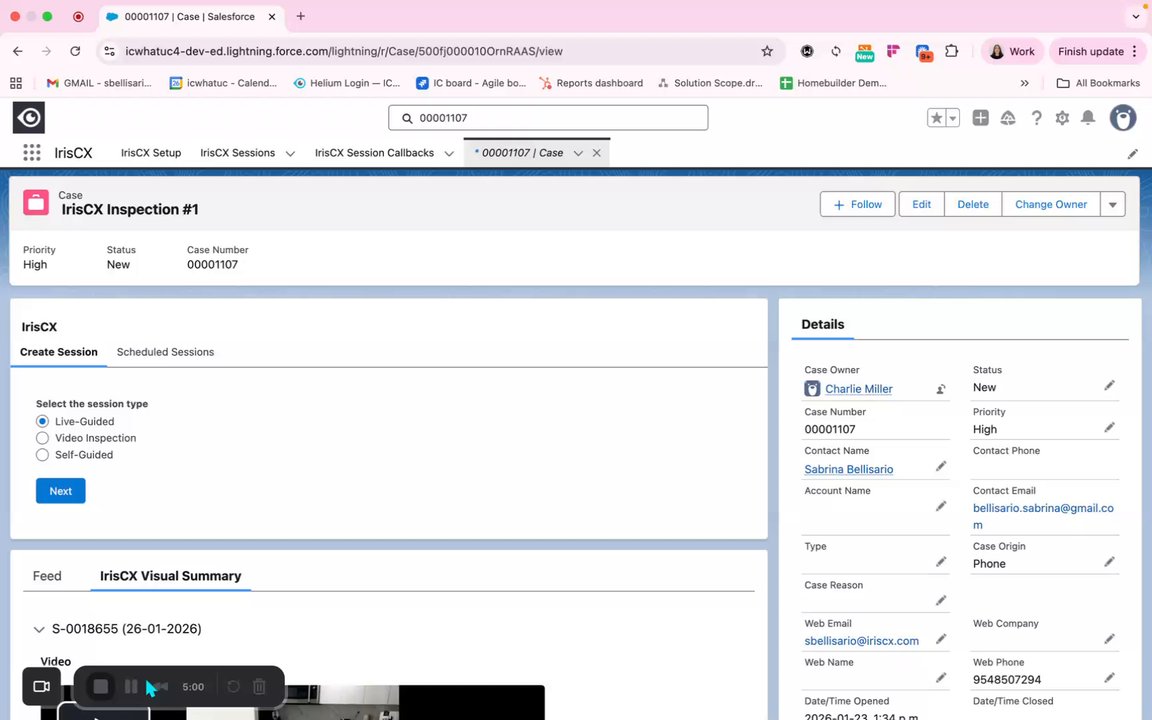
Task: Open the App Launcher grid icon
Action: click(x=32, y=153)
